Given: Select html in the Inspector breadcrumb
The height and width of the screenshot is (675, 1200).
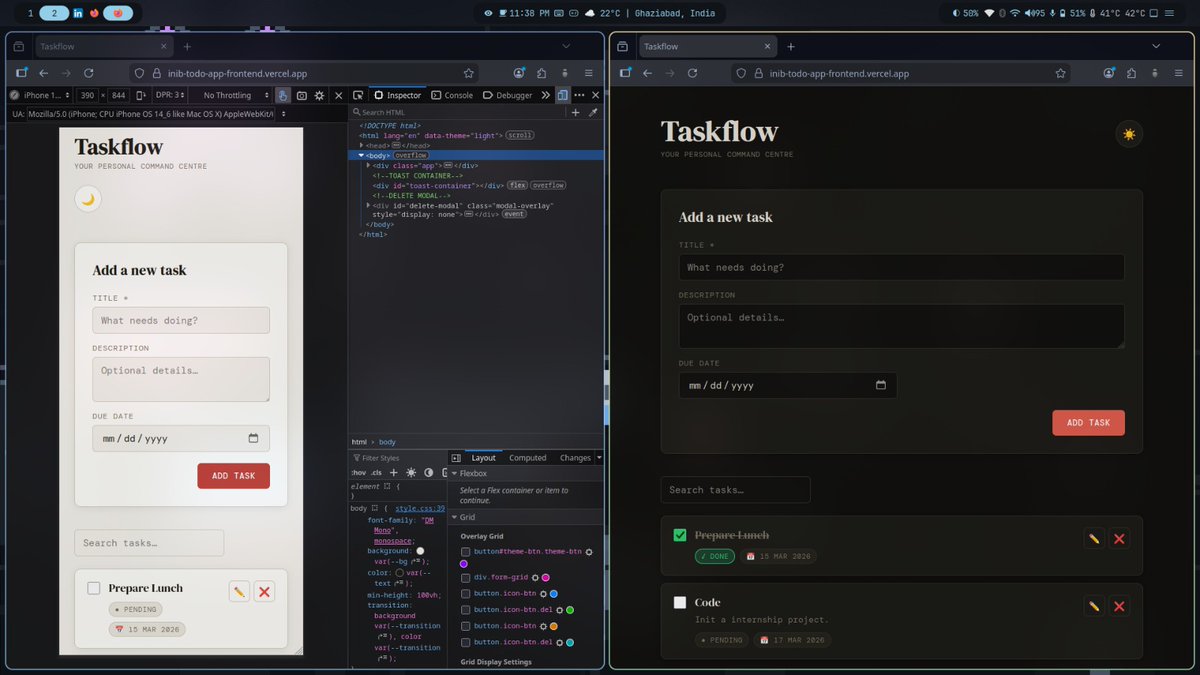Looking at the screenshot, I should [359, 442].
